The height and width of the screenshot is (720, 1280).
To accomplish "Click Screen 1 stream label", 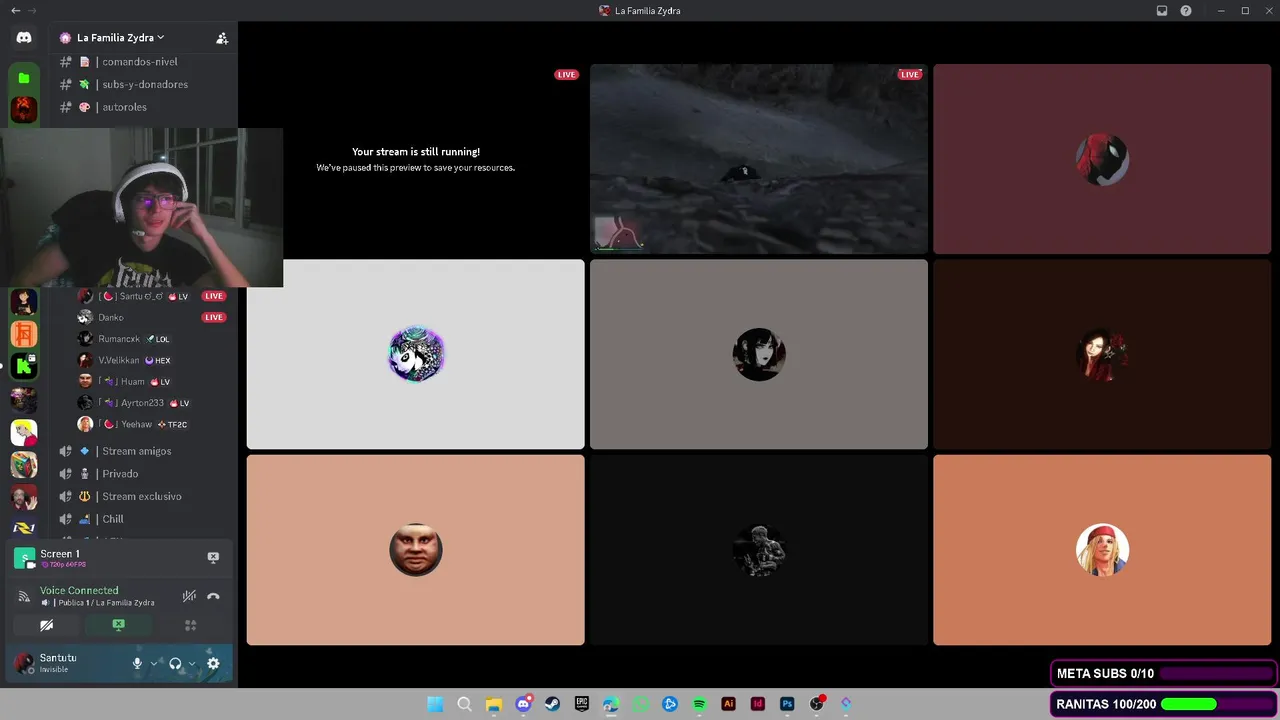I will pyautogui.click(x=60, y=553).
